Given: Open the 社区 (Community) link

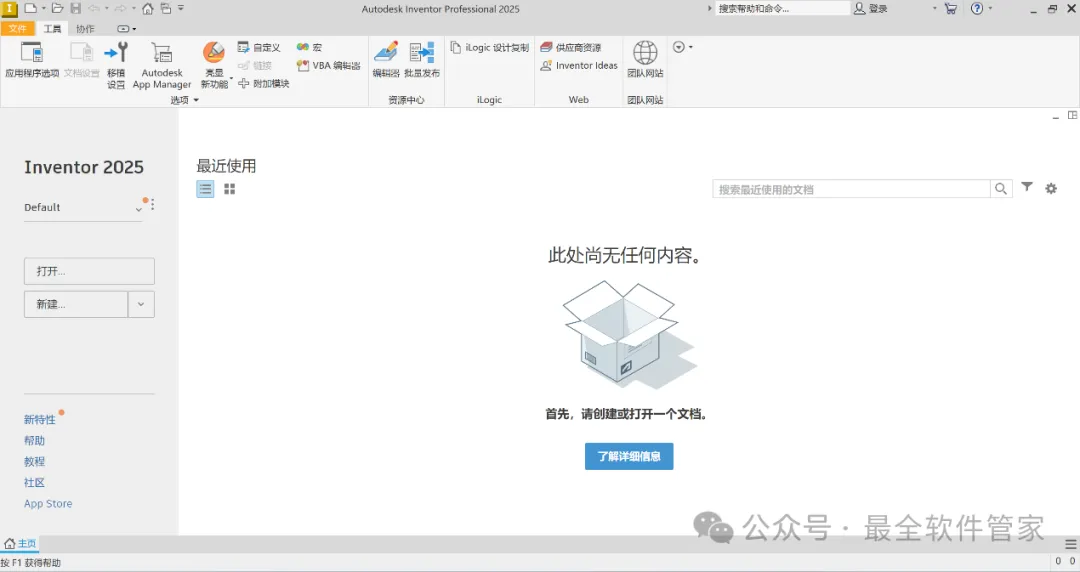Looking at the screenshot, I should [34, 482].
